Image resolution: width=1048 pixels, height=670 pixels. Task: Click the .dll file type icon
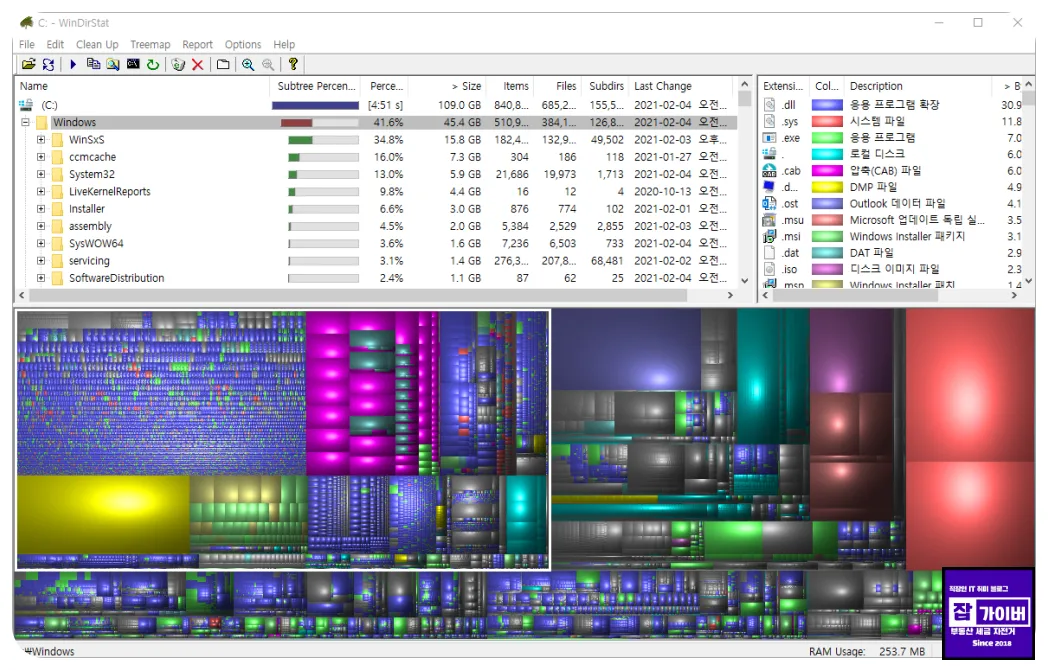coord(770,105)
